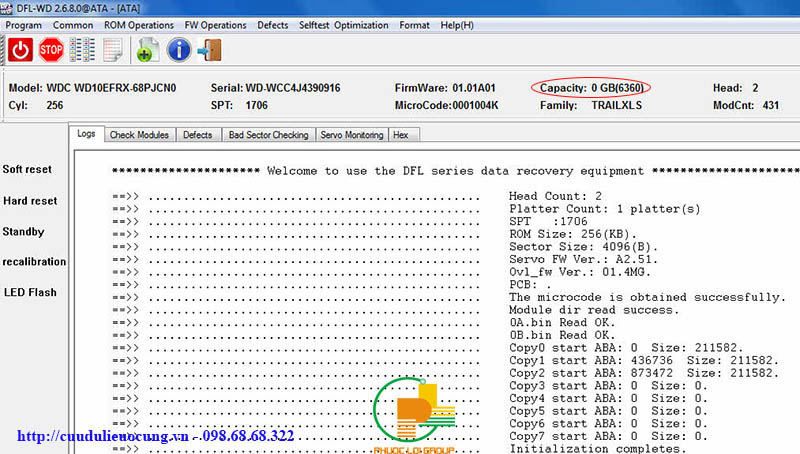Viewport: 800px width, 454px height.
Task: Expand the FW Operations menu
Action: [216, 24]
